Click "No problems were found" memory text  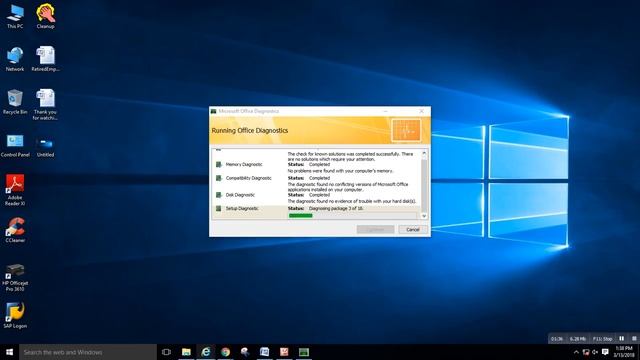coord(340,171)
